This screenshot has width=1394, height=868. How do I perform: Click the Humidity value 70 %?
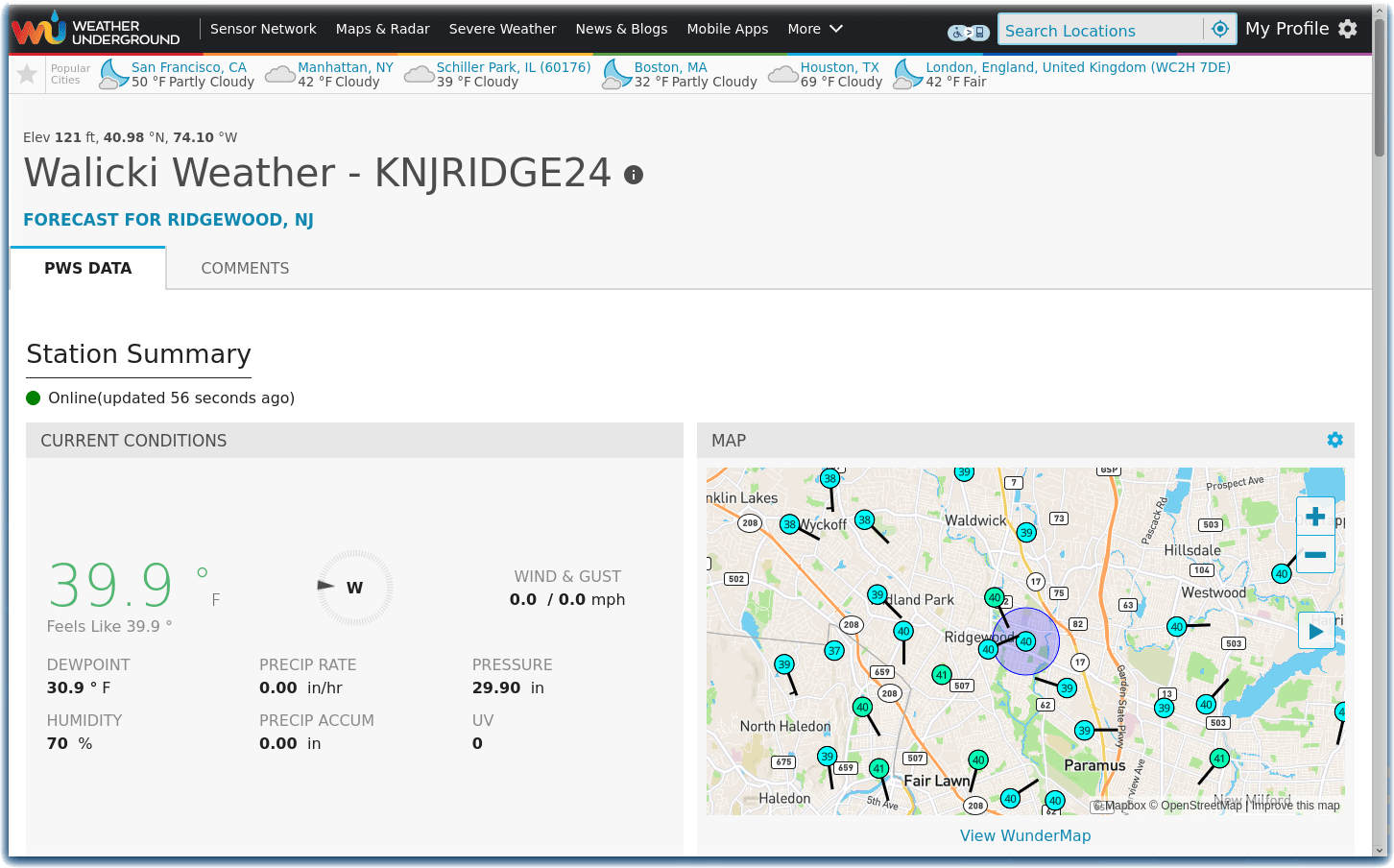pyautogui.click(x=70, y=743)
